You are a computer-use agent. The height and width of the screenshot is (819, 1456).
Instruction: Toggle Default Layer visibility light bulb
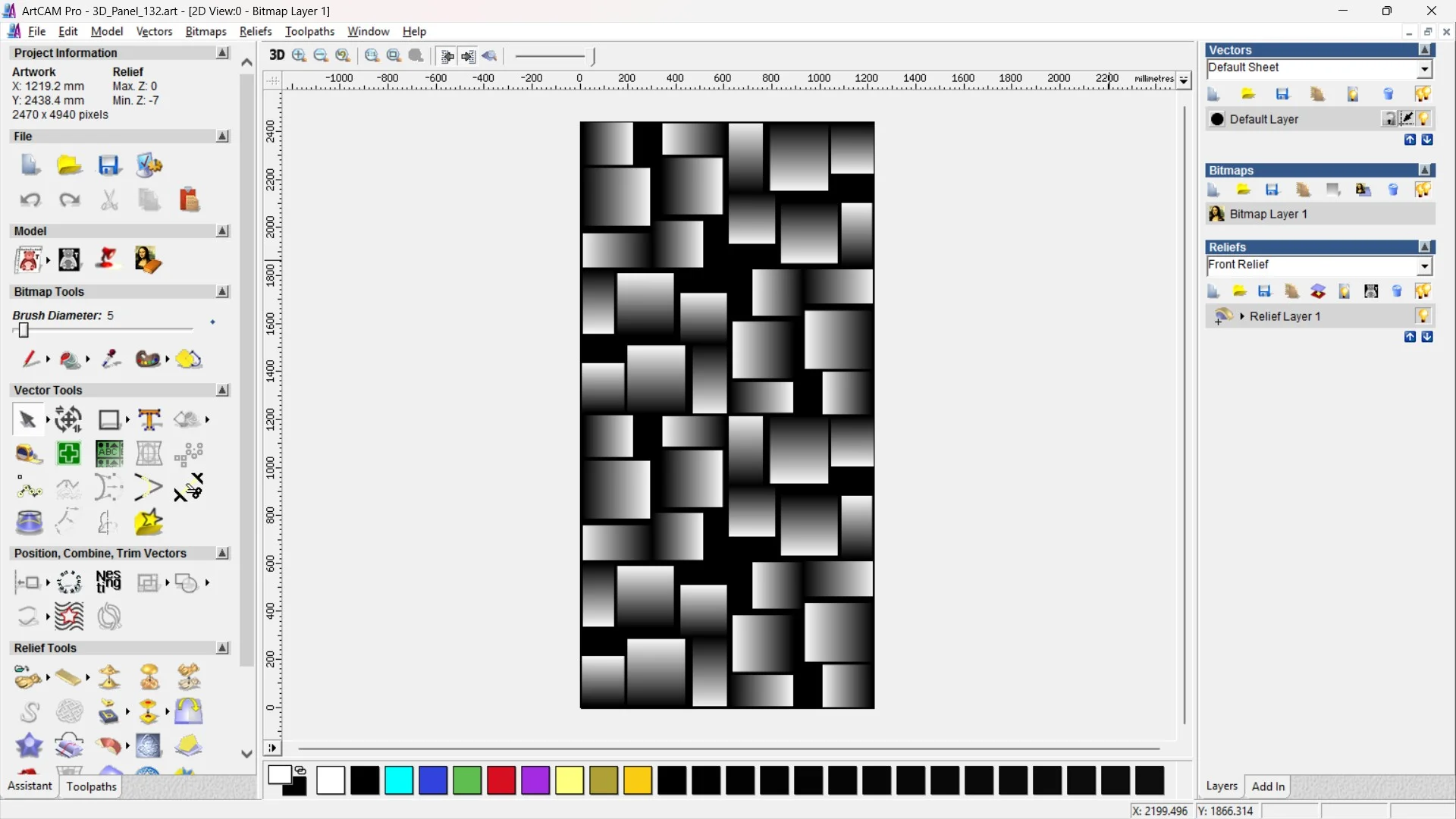coord(1423,119)
